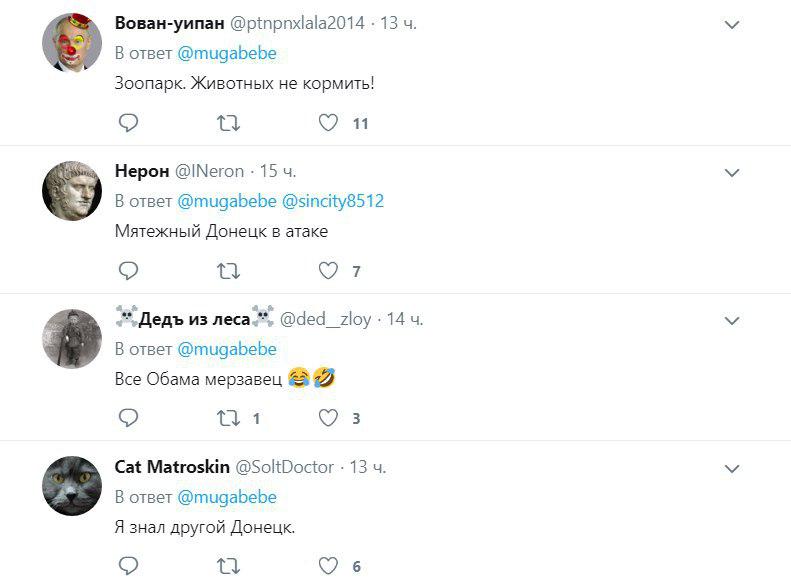The width and height of the screenshot is (791, 581).
Task: Reply to Нерон's tweet
Action: coord(128,271)
